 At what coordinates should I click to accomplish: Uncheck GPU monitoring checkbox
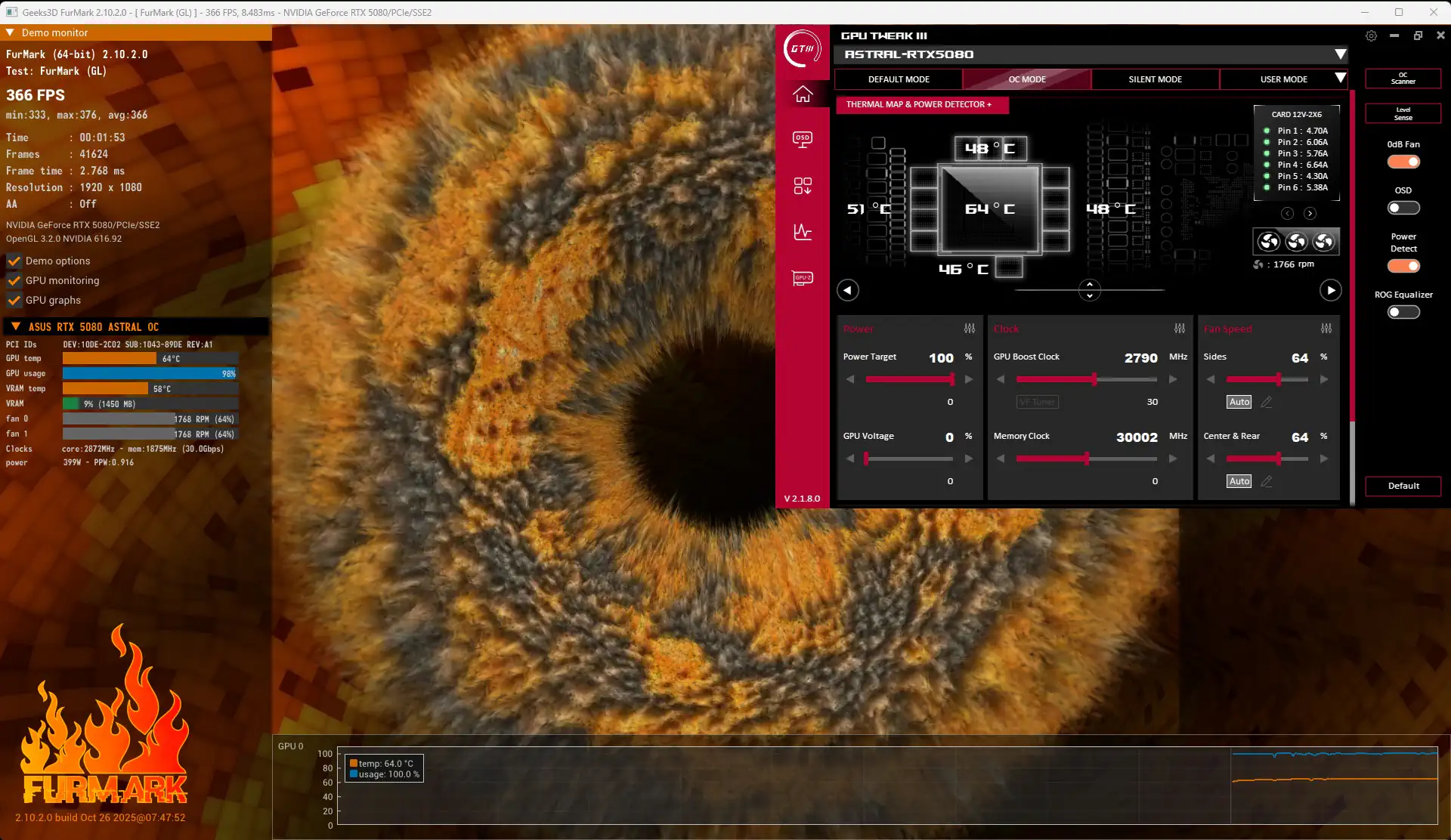click(x=14, y=280)
